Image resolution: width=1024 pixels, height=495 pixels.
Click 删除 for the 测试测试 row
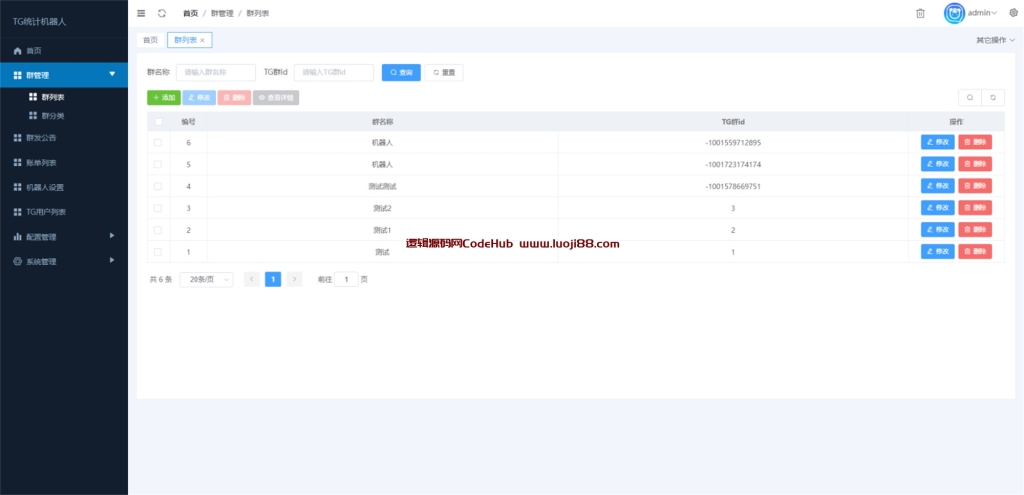coord(975,186)
